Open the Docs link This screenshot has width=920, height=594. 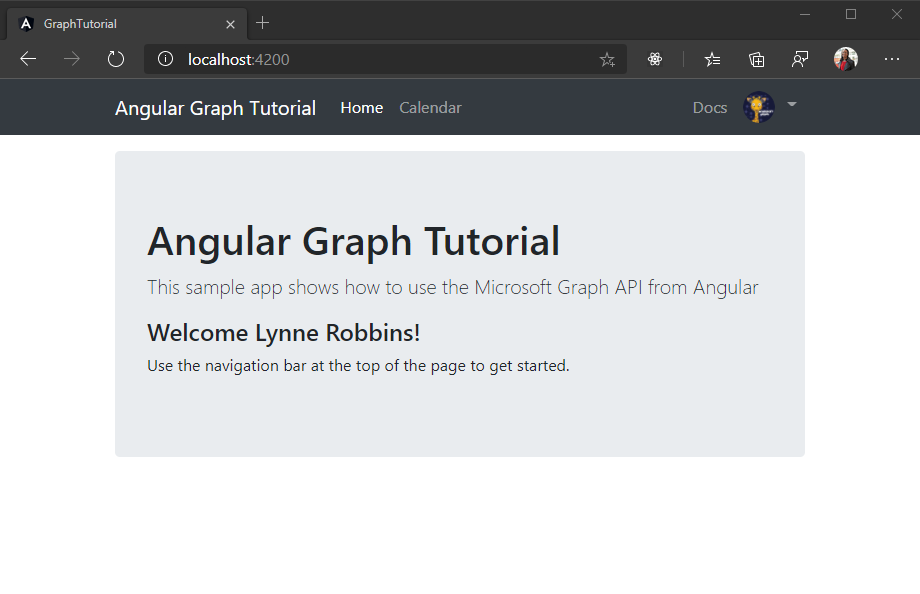(x=710, y=108)
